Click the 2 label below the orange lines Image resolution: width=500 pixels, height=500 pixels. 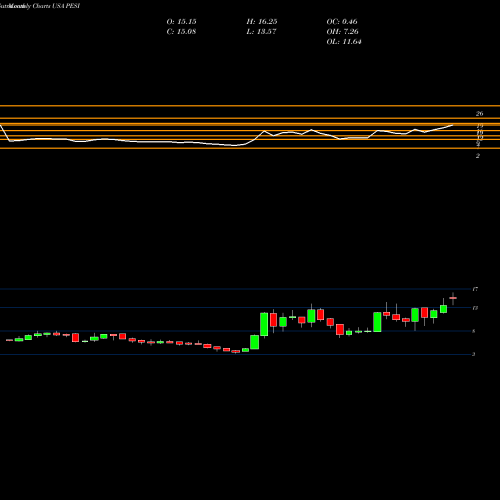click(478, 156)
